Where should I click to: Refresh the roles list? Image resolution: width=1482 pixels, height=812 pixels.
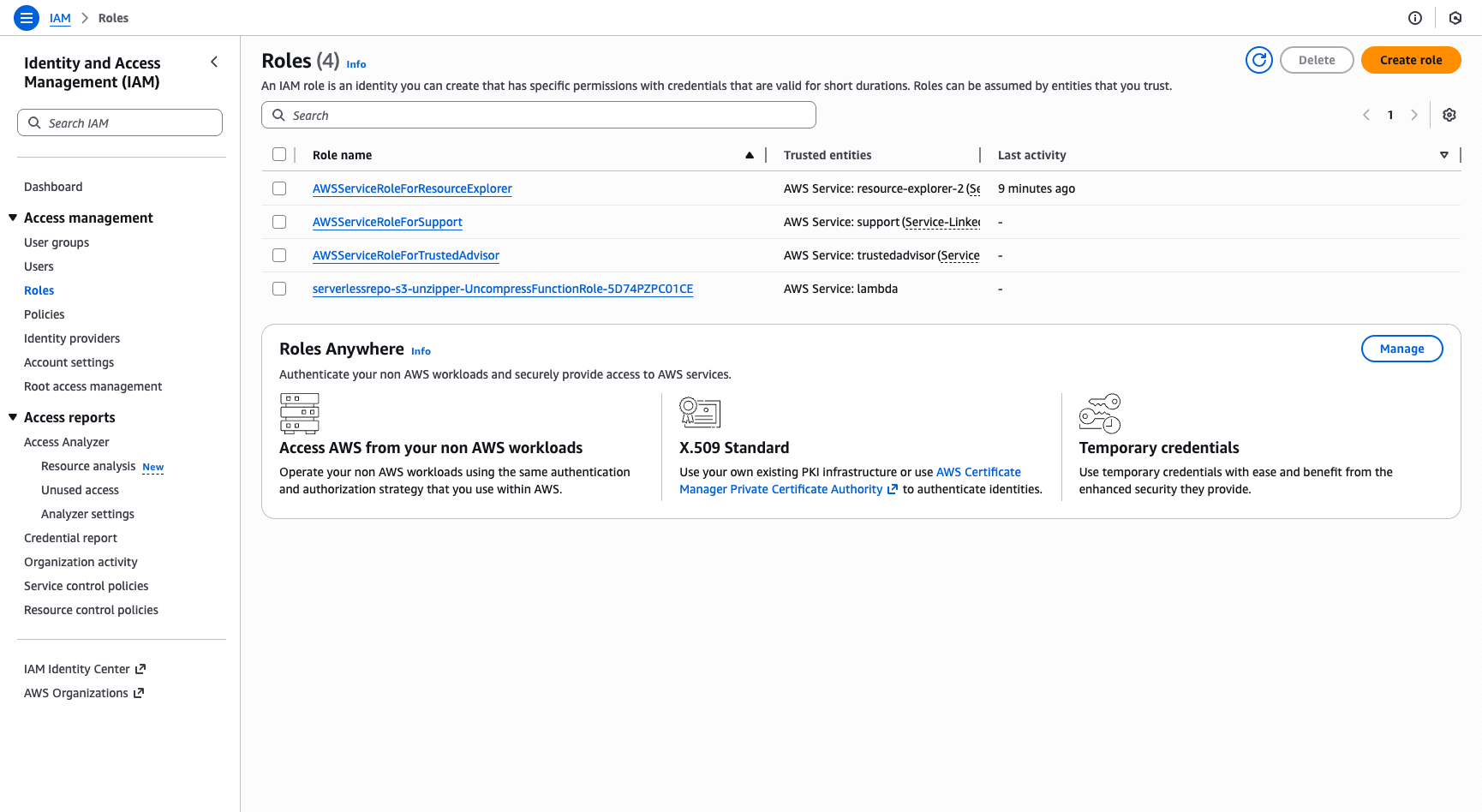click(x=1259, y=60)
